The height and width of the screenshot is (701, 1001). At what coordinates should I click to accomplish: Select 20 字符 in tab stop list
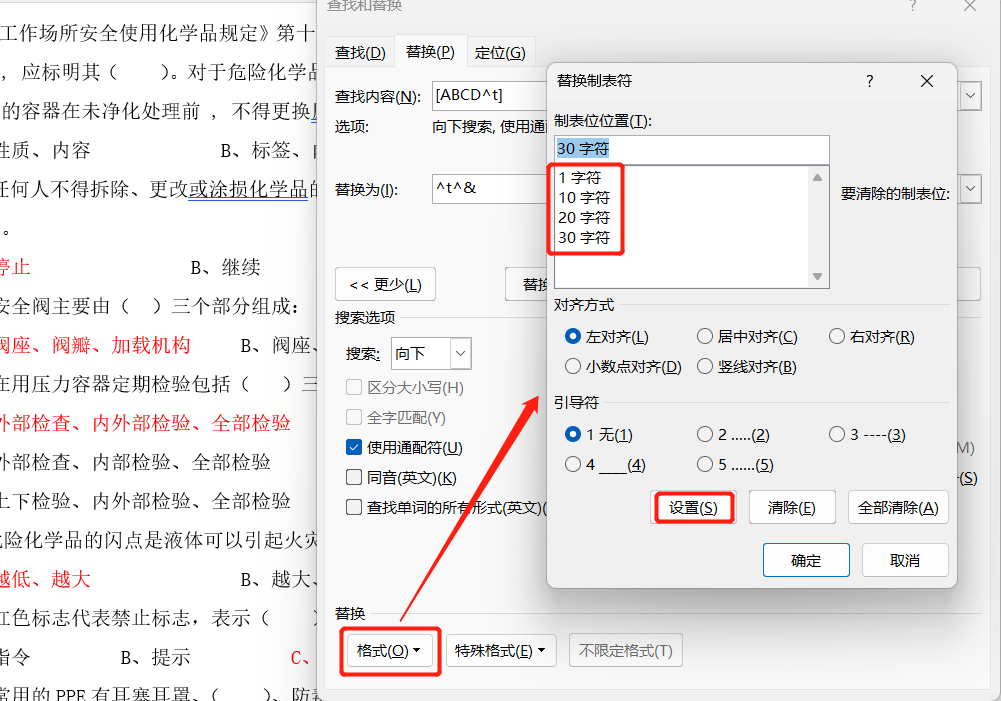583,218
